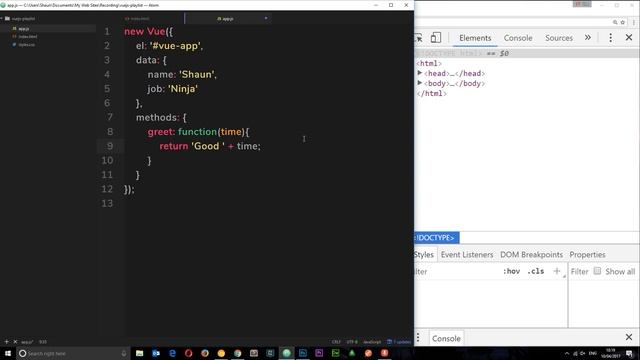This screenshot has height=360, width=640.
Task: Open the Styles sub-tab
Action: coord(424,255)
